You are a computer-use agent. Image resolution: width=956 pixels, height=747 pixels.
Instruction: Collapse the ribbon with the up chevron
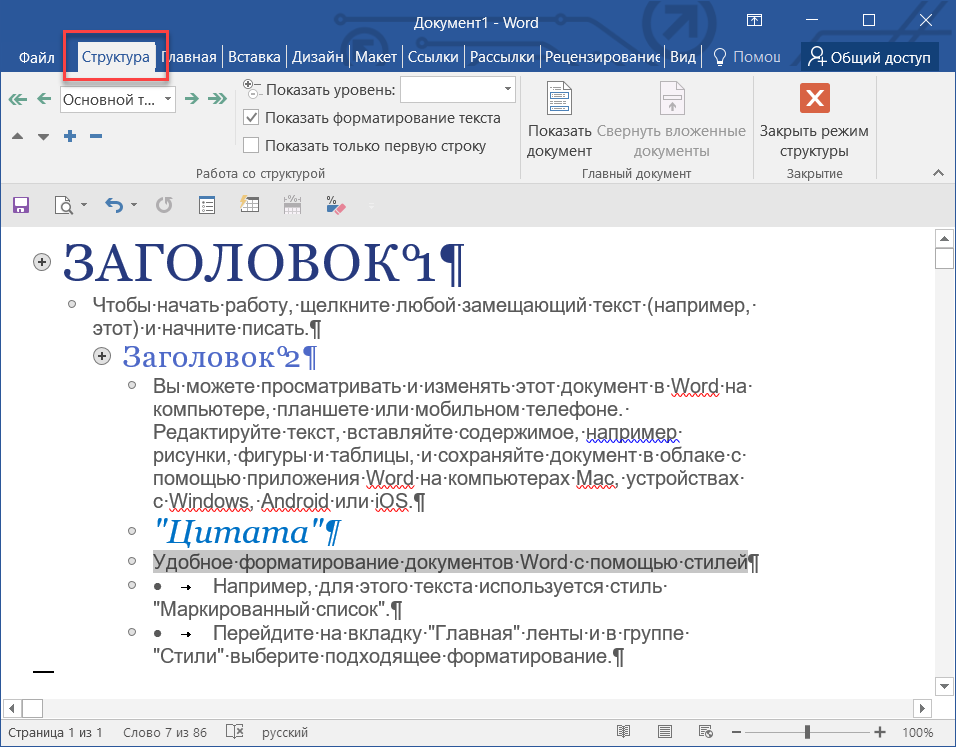938,173
